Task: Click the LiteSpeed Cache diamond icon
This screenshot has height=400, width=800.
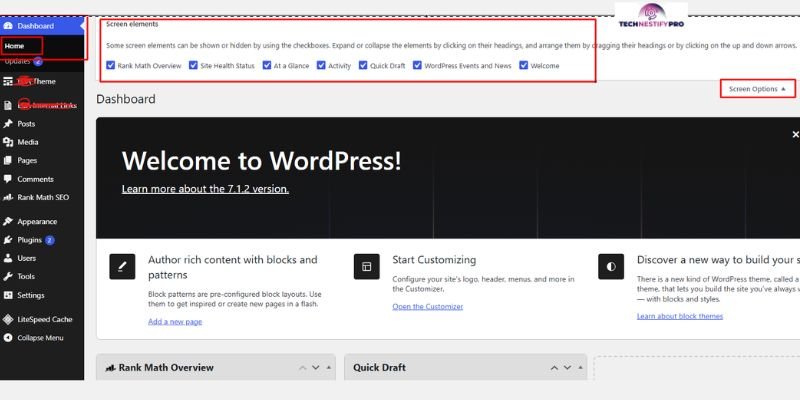Action: [x=8, y=319]
